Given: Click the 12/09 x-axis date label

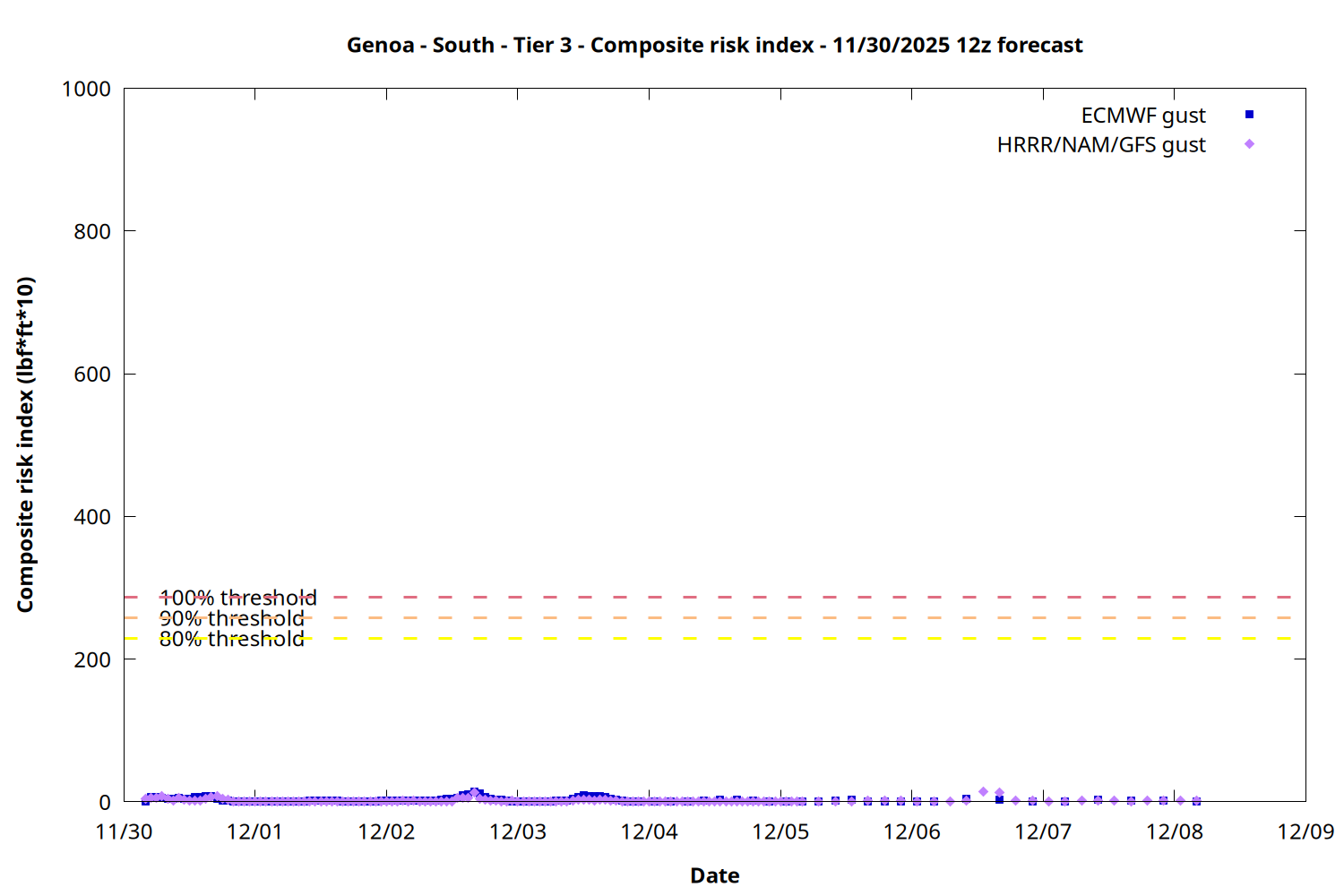Looking at the screenshot, I should tap(1305, 831).
